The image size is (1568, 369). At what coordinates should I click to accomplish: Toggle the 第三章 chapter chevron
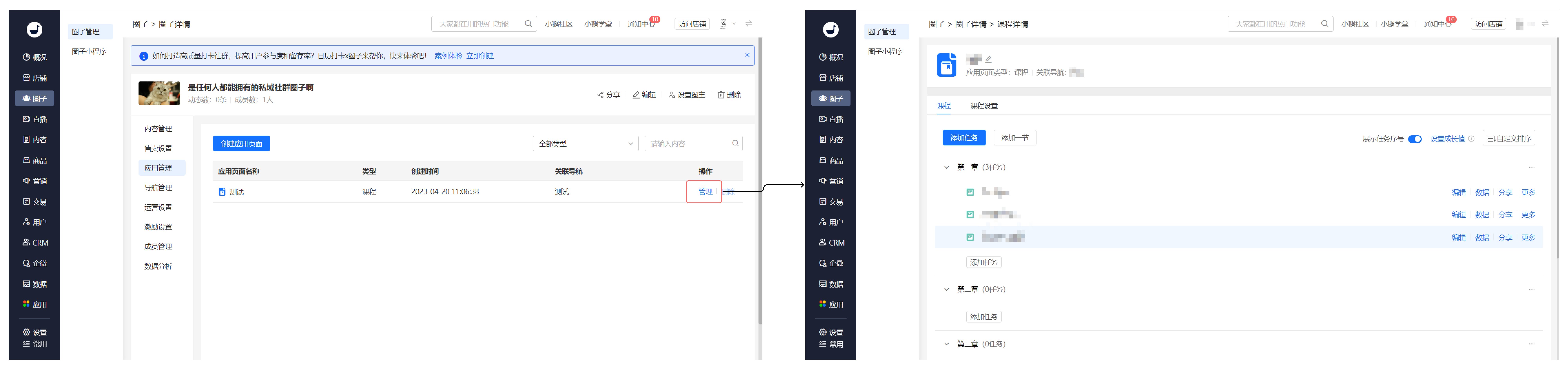pos(946,344)
